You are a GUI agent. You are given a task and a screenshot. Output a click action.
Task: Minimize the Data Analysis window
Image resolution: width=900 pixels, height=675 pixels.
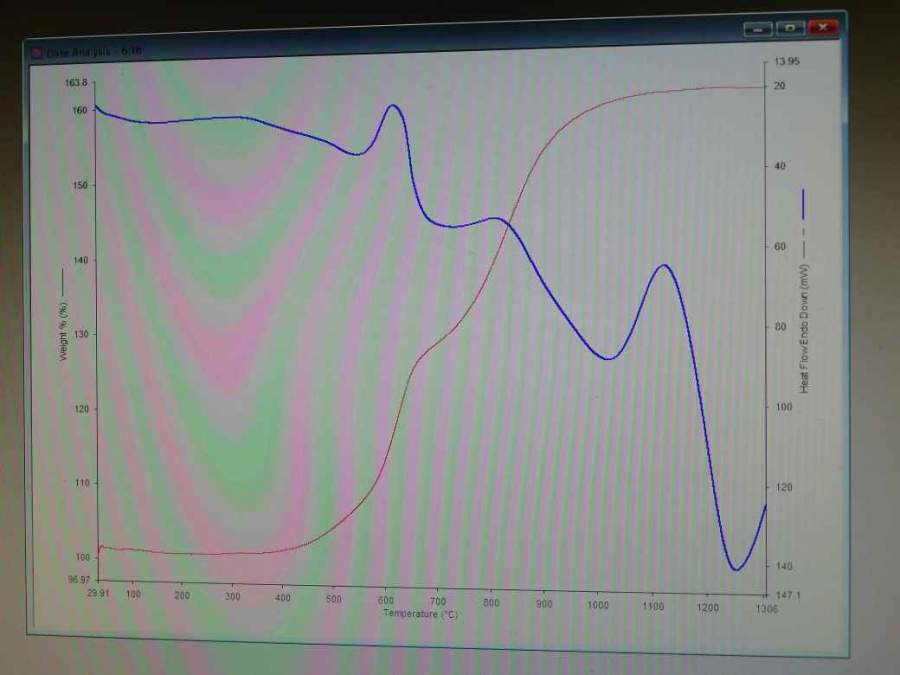click(x=758, y=29)
